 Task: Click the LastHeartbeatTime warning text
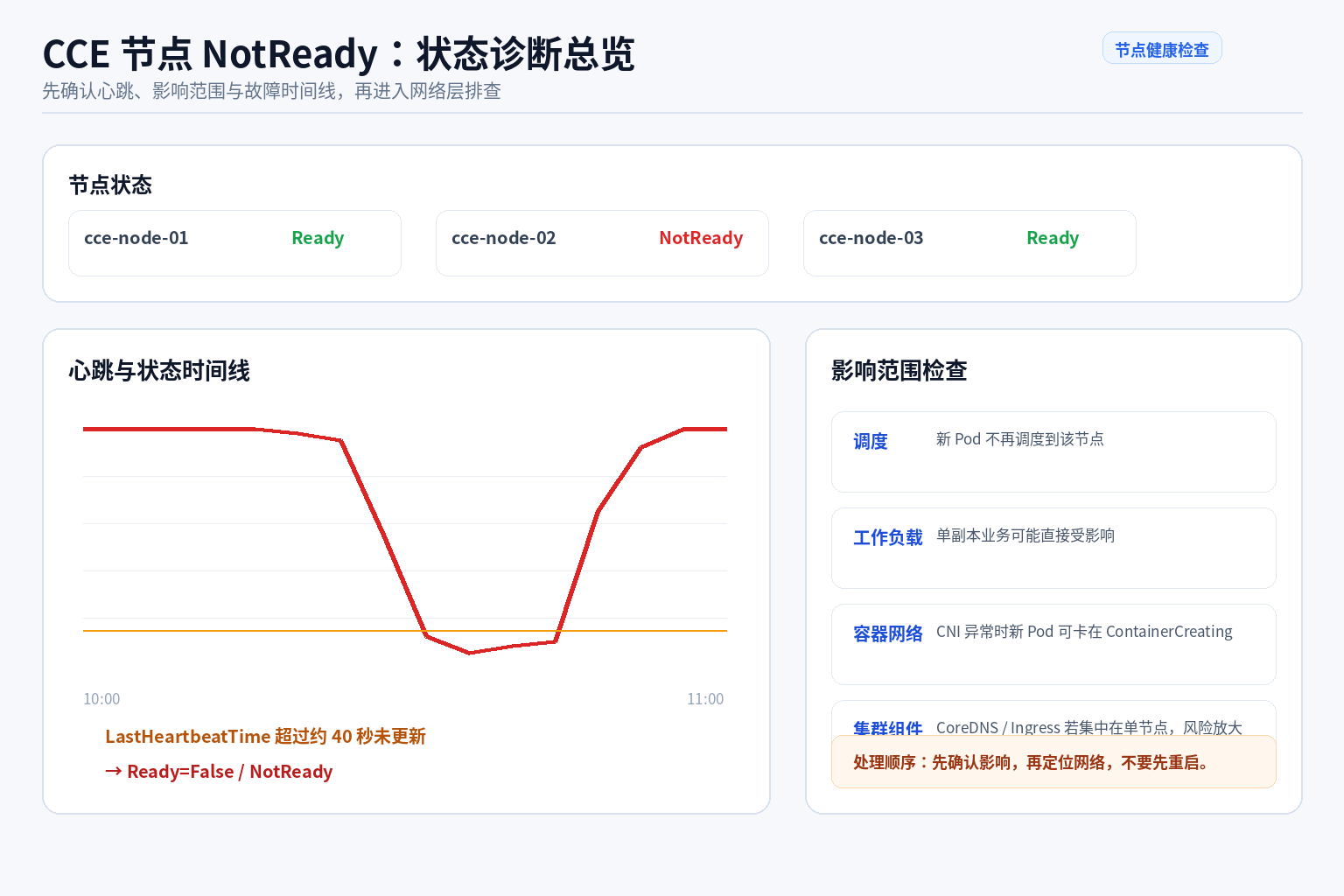[265, 736]
